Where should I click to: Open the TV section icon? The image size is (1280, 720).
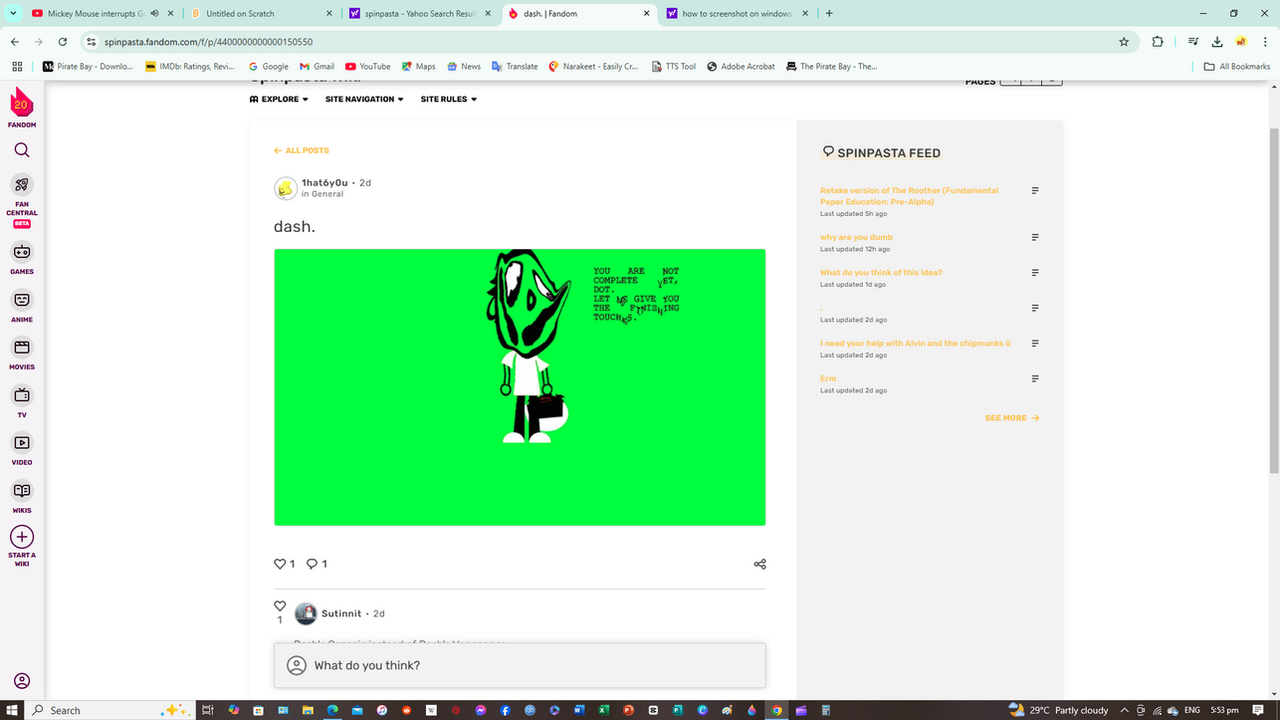tap(22, 395)
